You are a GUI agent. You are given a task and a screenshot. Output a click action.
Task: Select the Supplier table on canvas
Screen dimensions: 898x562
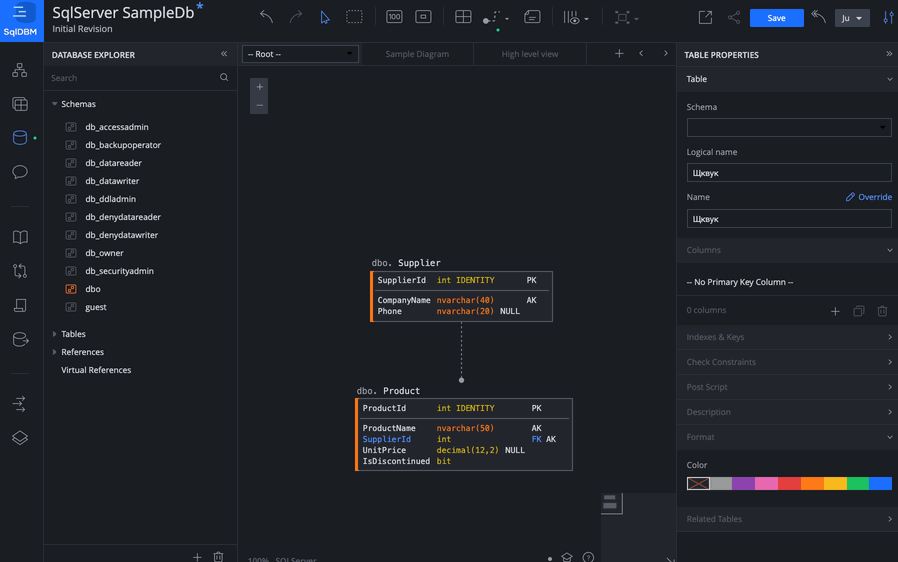(462, 296)
